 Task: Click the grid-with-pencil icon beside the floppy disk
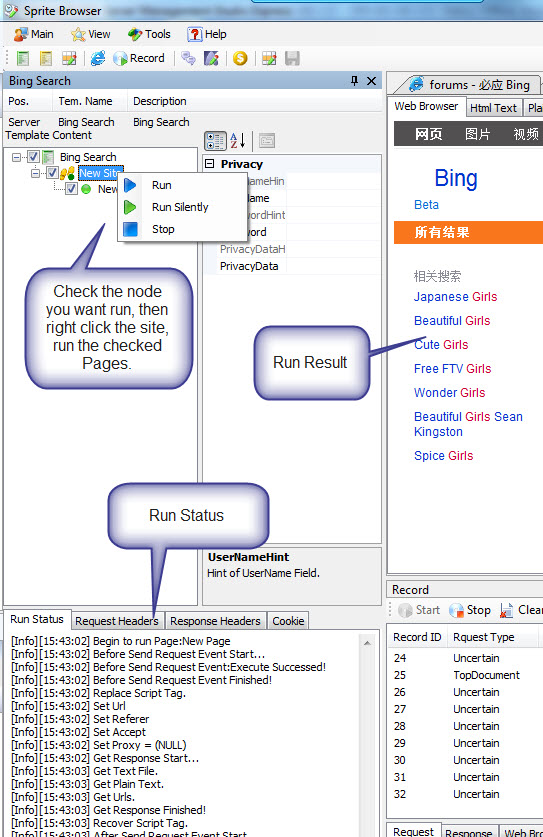[269, 58]
